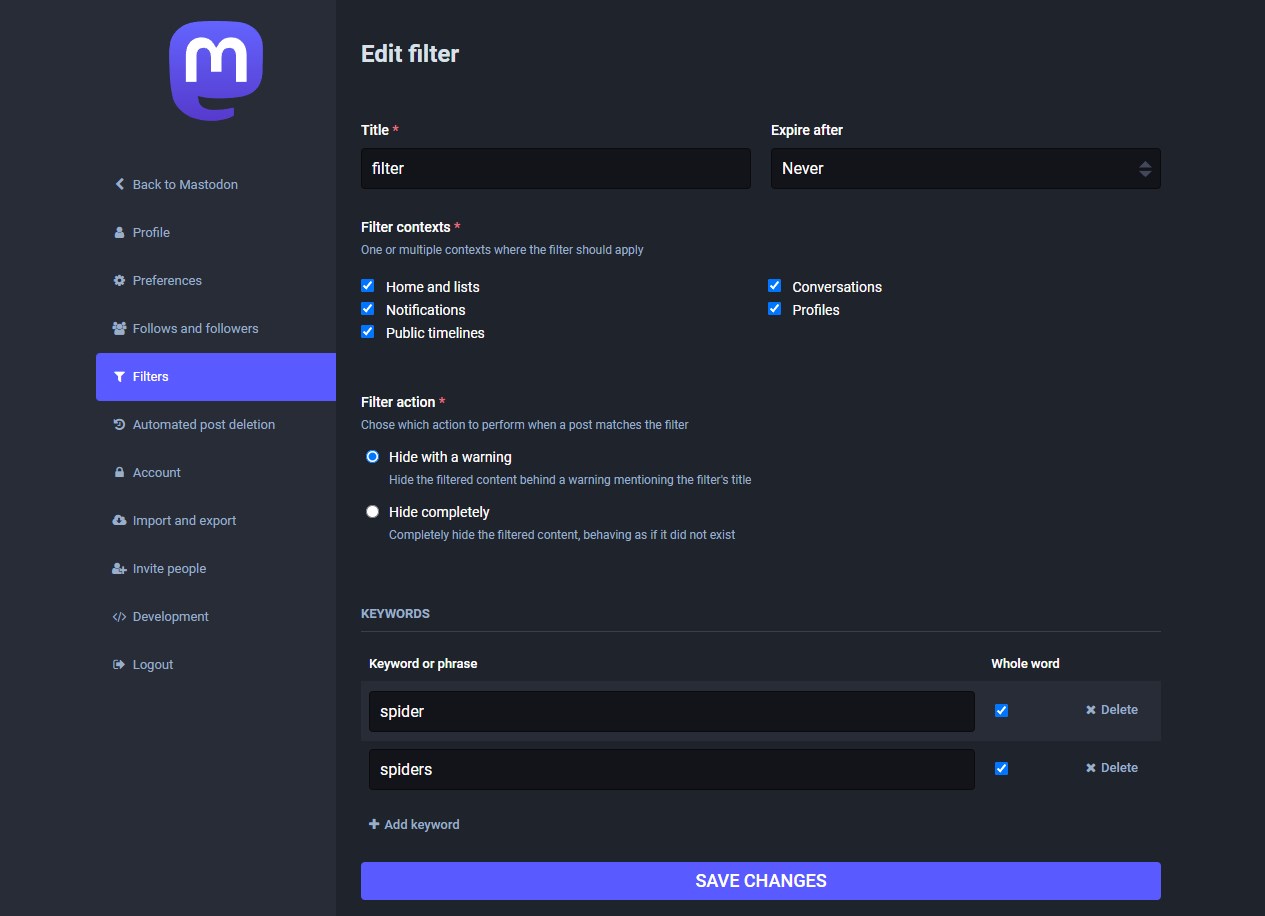Click into the Title input field
1265x916 pixels.
[556, 168]
